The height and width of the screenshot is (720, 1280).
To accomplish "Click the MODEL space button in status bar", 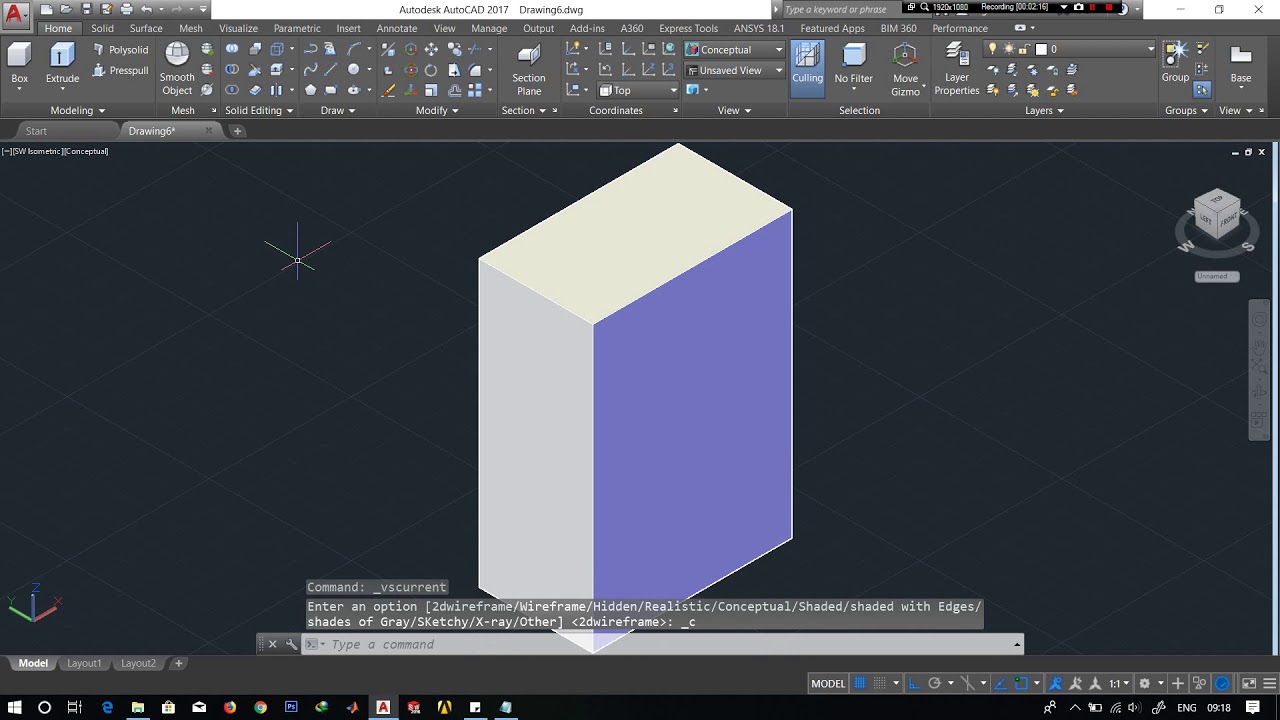I will pos(828,683).
